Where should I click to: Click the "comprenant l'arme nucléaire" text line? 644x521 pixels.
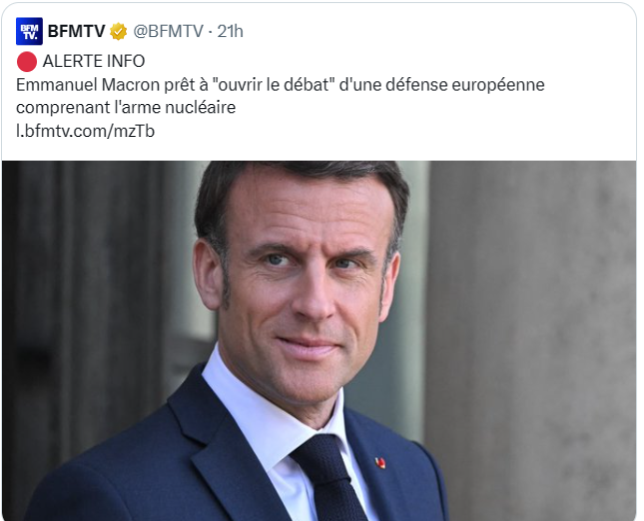click(x=126, y=108)
